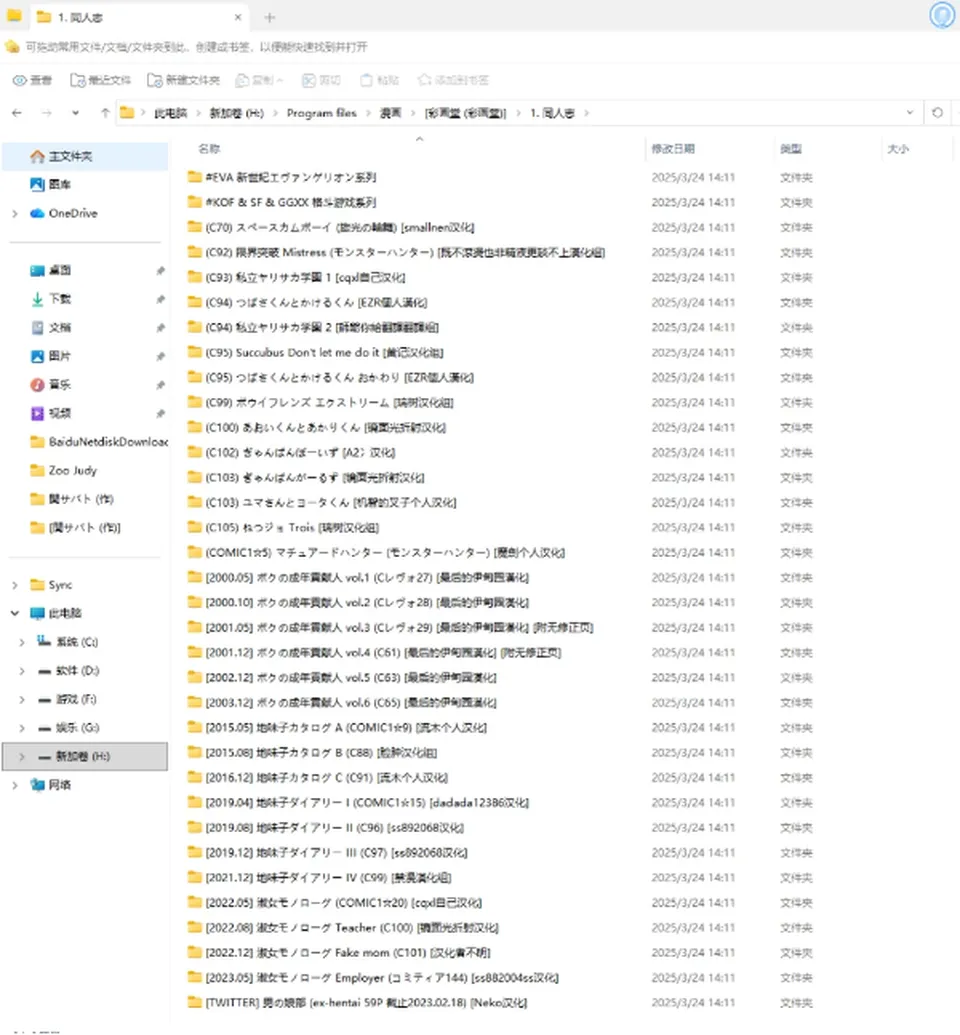Open the address bar dropdown arrow
The height and width of the screenshot is (1035, 960).
[x=910, y=113]
